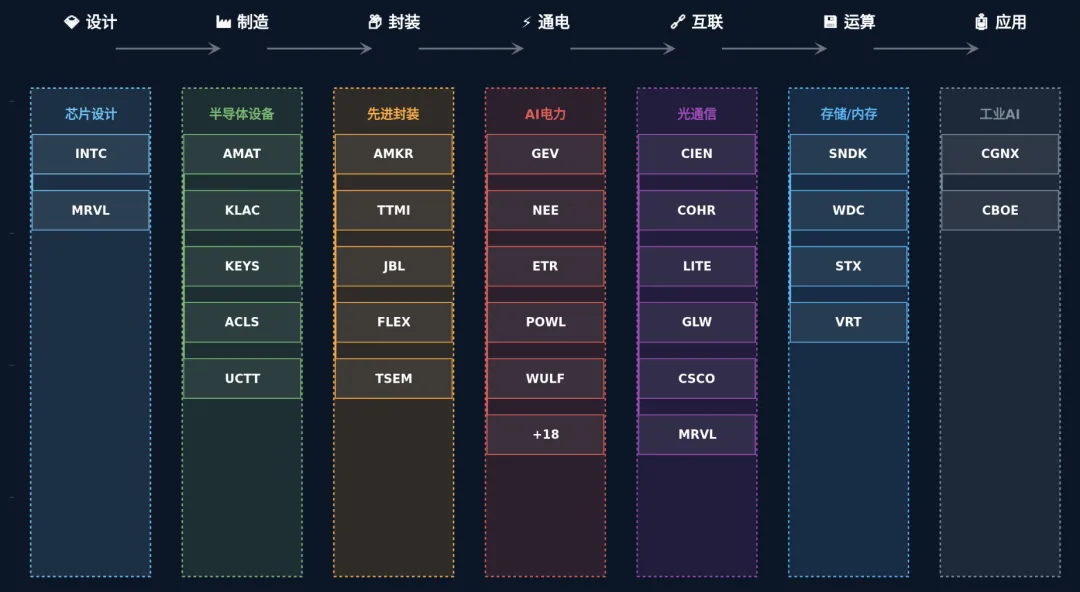Click the 制造 stage label text
1080x592 pixels.
(253, 22)
